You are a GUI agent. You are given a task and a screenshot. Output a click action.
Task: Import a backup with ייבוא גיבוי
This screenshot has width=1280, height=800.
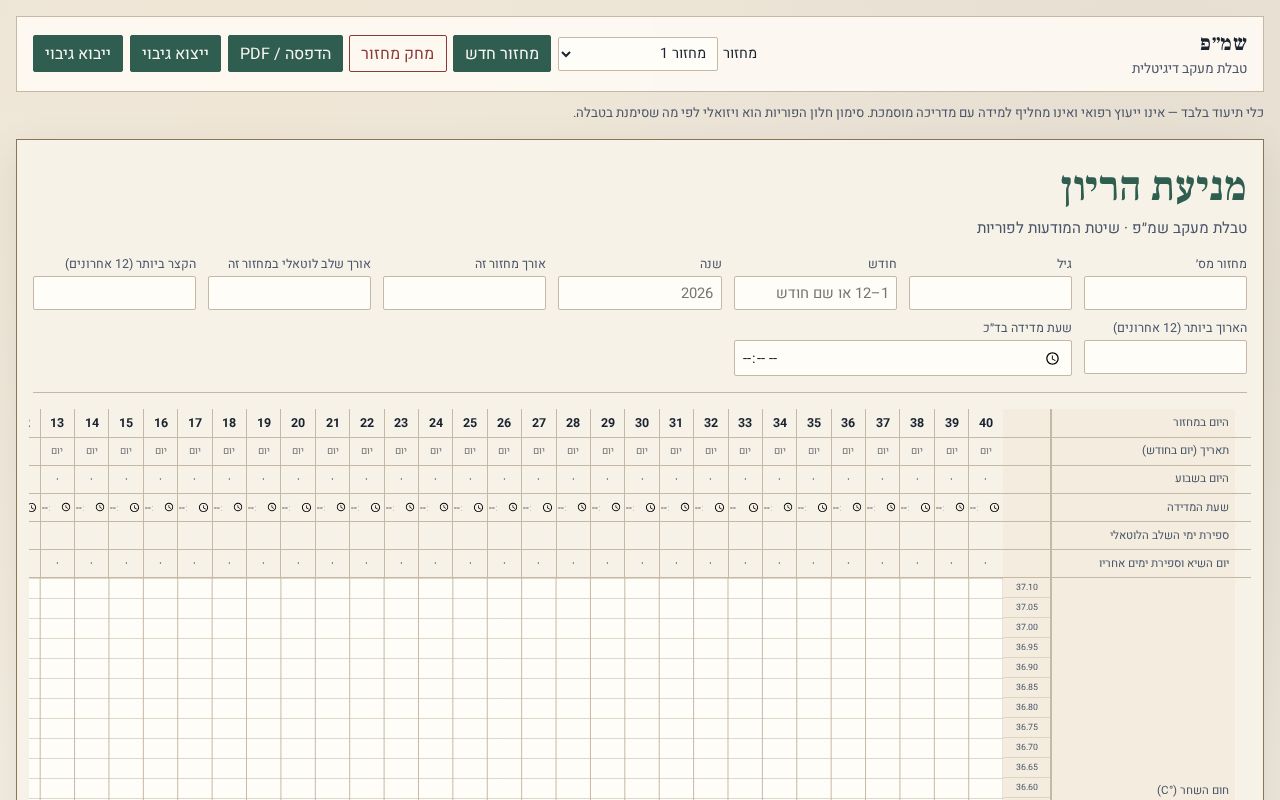pyautogui.click(x=78, y=54)
